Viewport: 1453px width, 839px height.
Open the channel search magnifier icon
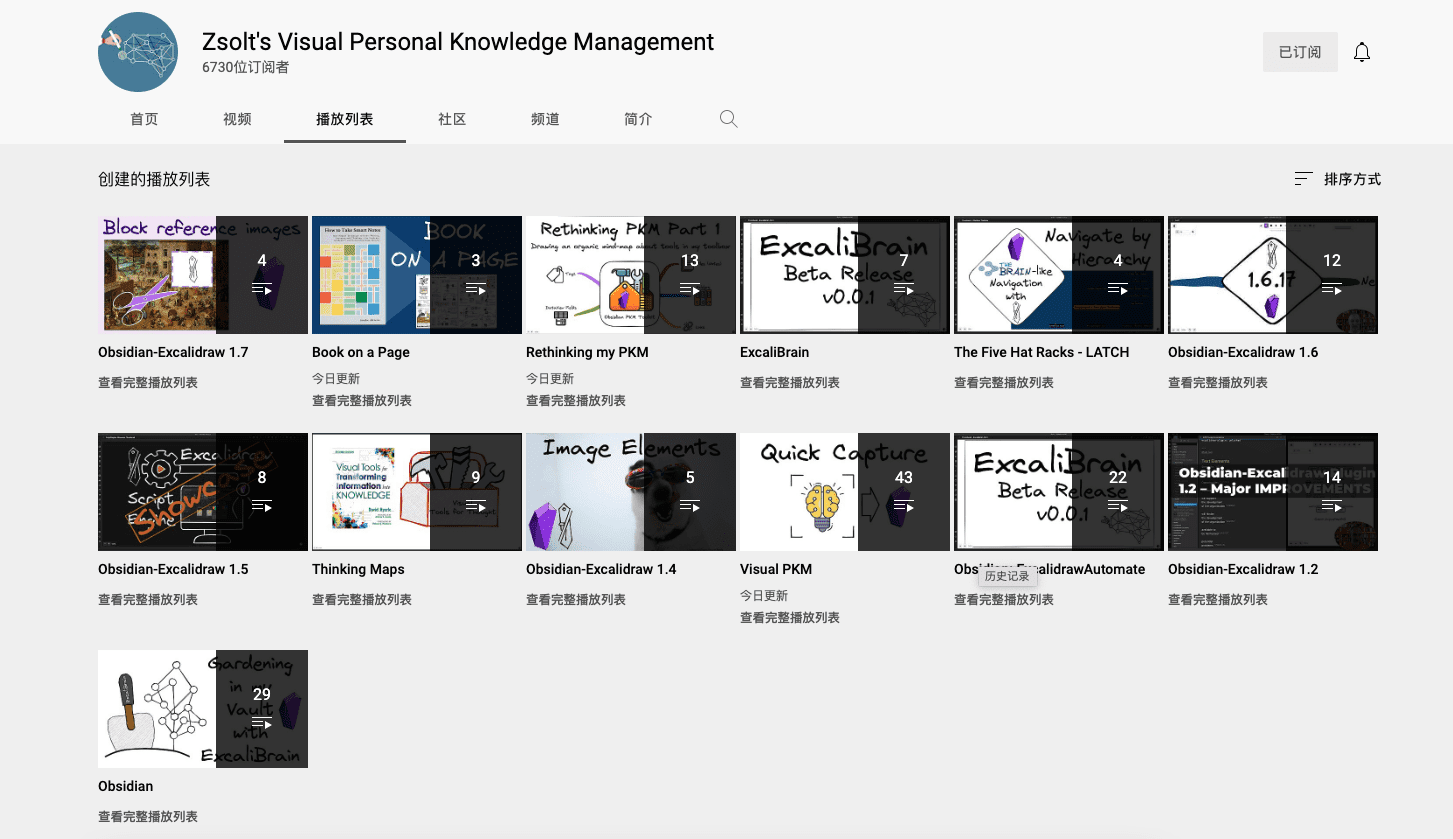point(729,119)
